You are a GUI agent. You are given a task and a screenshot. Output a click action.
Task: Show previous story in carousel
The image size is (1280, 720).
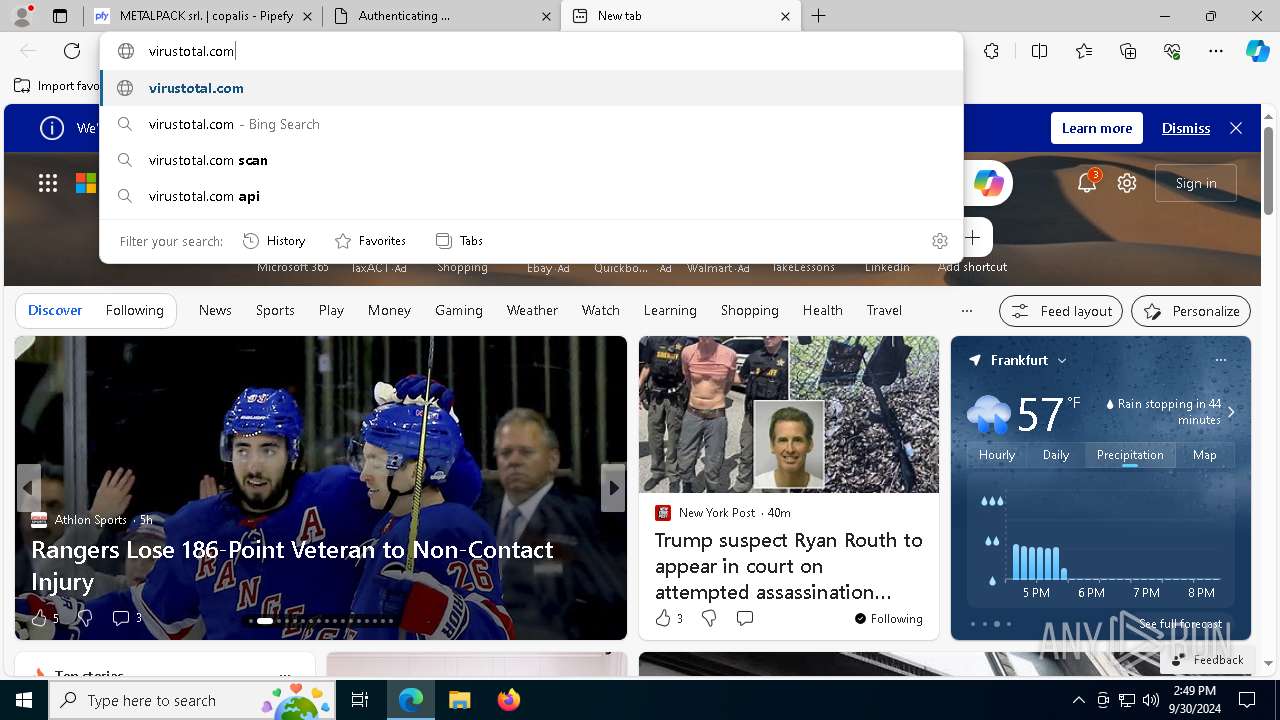point(28,488)
